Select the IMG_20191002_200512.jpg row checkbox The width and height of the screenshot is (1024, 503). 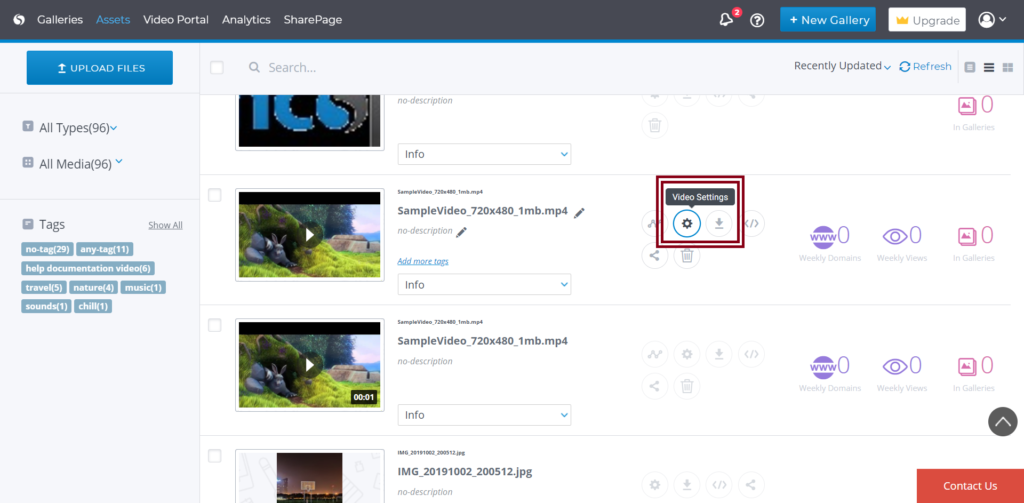pos(215,456)
